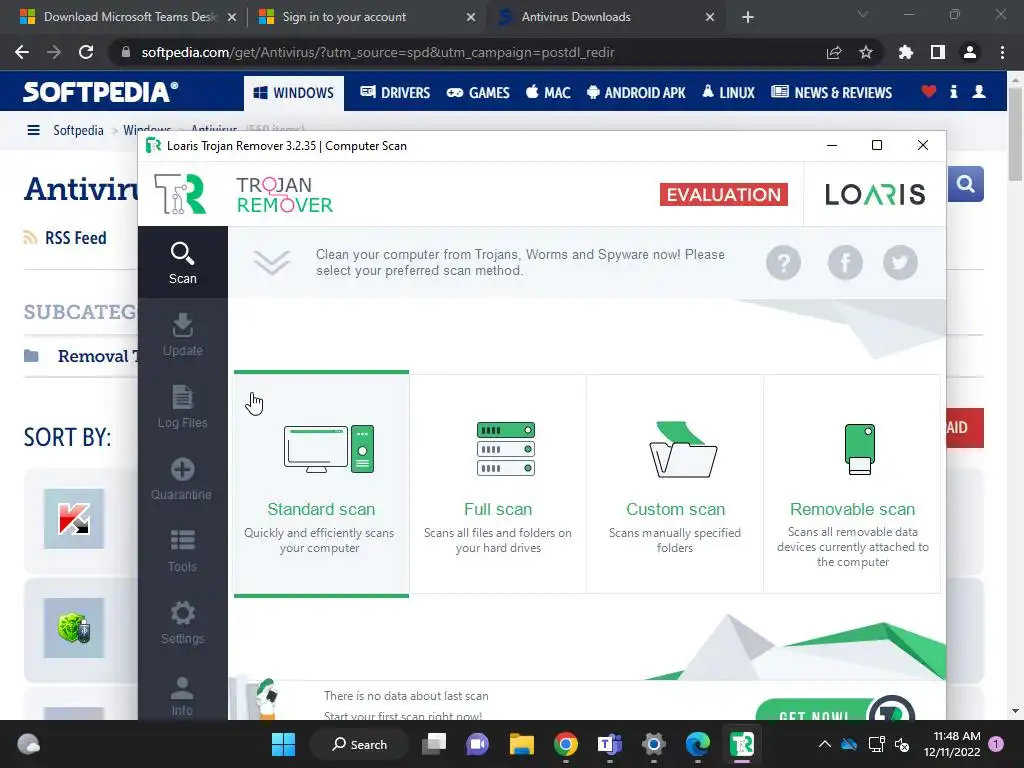This screenshot has height=768, width=1024.
Task: Open the Windows Start menu
Action: tap(283, 744)
